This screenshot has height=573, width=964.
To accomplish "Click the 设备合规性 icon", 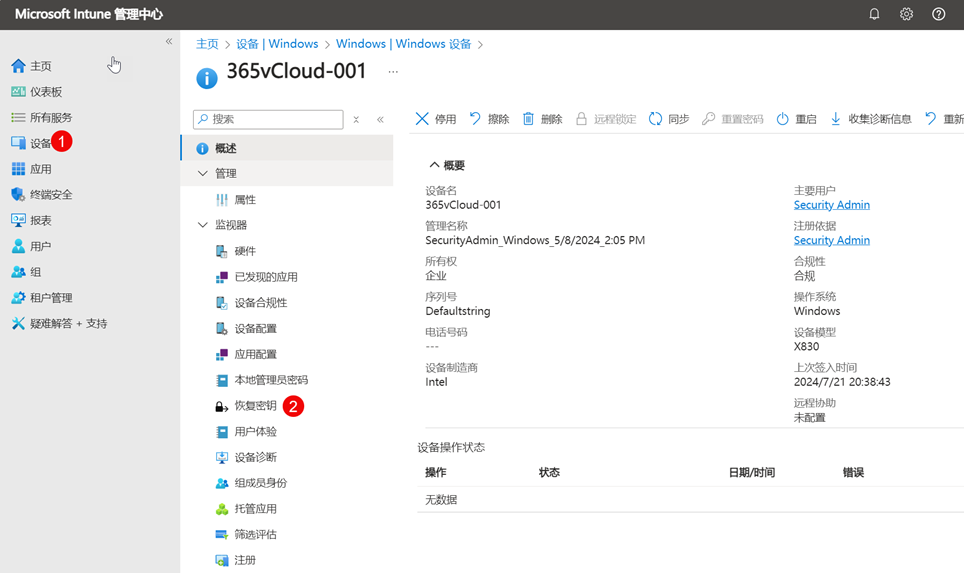I will point(221,302).
